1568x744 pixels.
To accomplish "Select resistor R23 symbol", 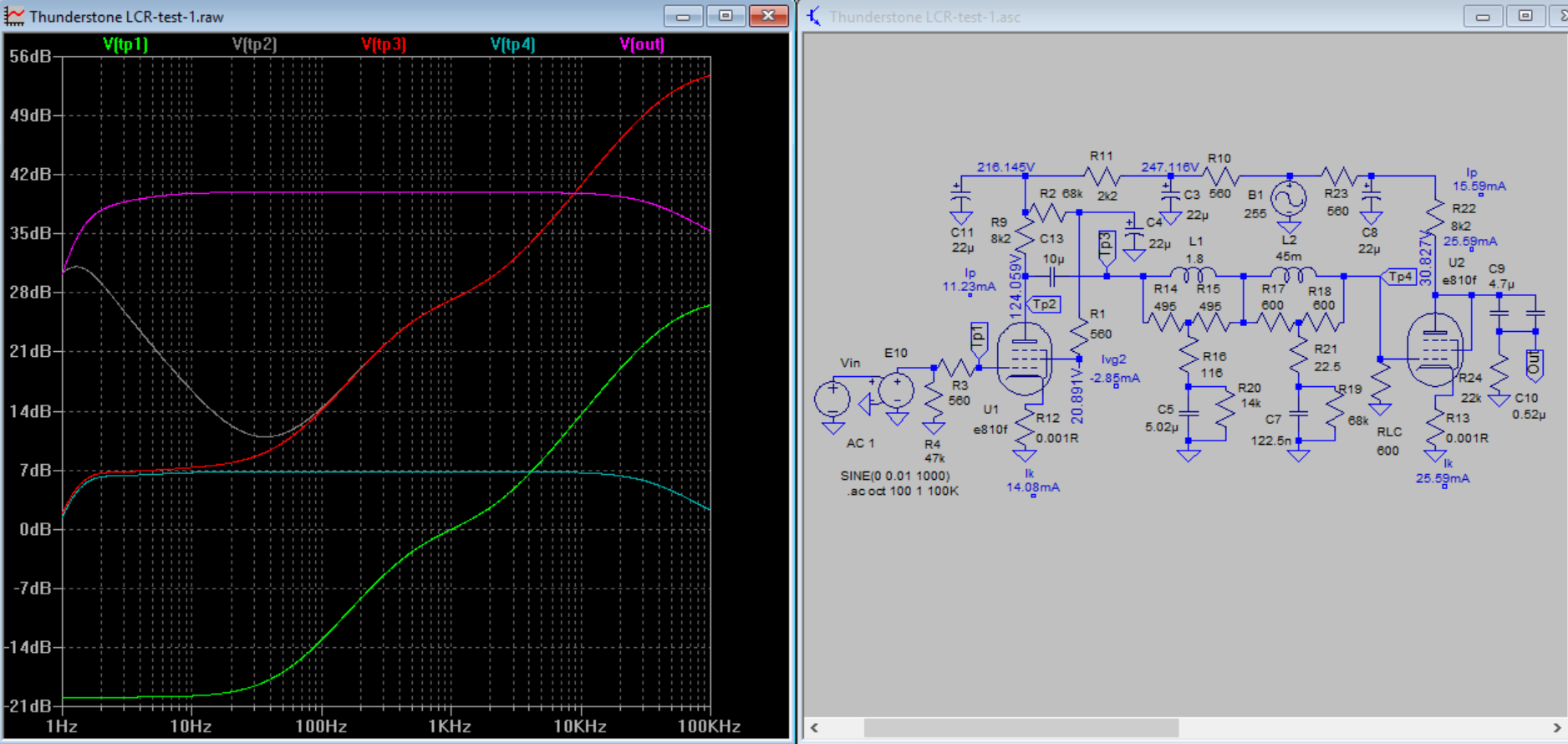I will click(1340, 176).
